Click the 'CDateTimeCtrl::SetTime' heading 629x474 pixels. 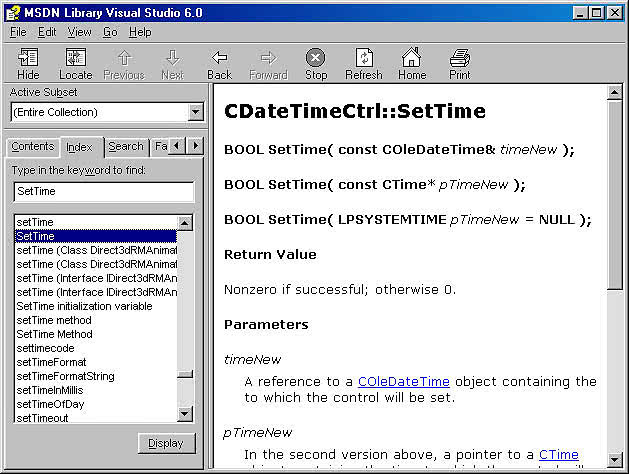(355, 111)
